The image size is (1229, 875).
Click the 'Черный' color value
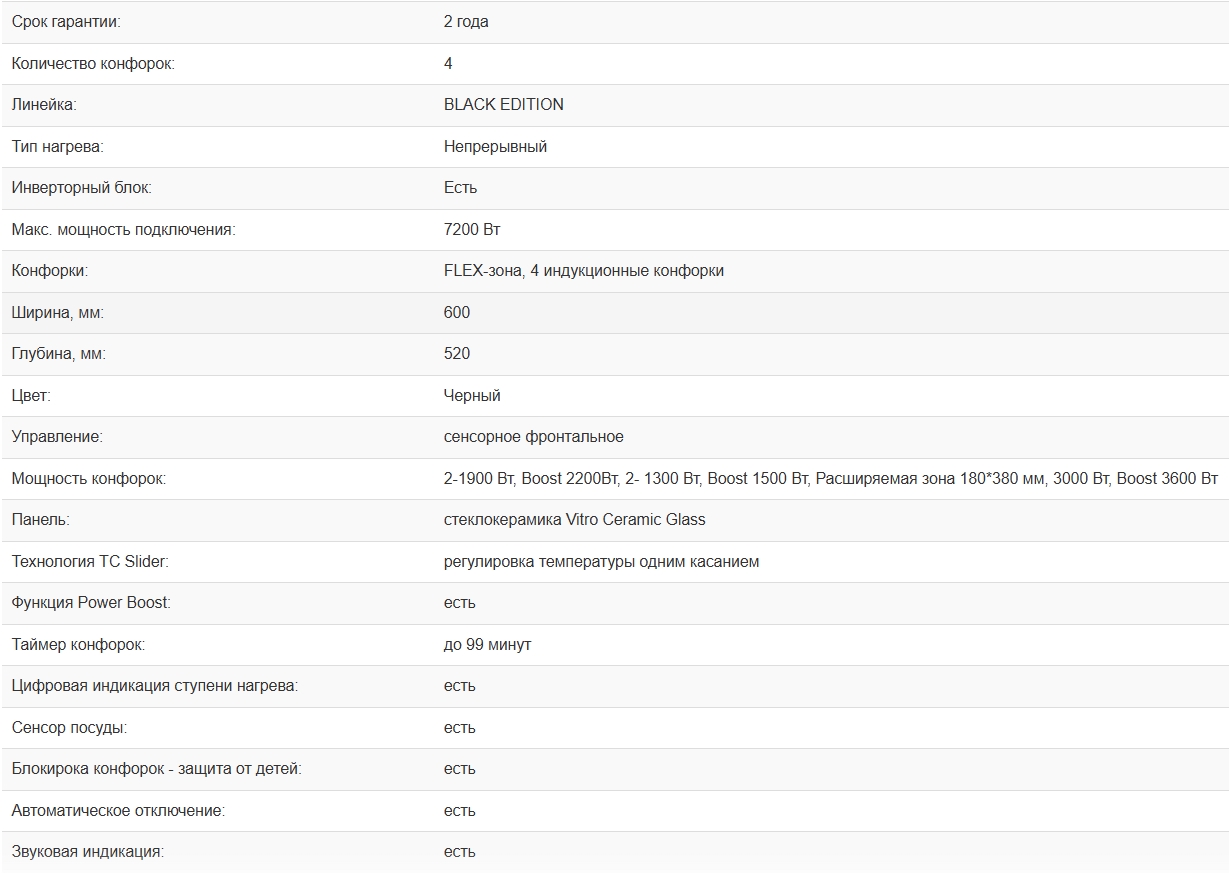pyautogui.click(x=472, y=396)
